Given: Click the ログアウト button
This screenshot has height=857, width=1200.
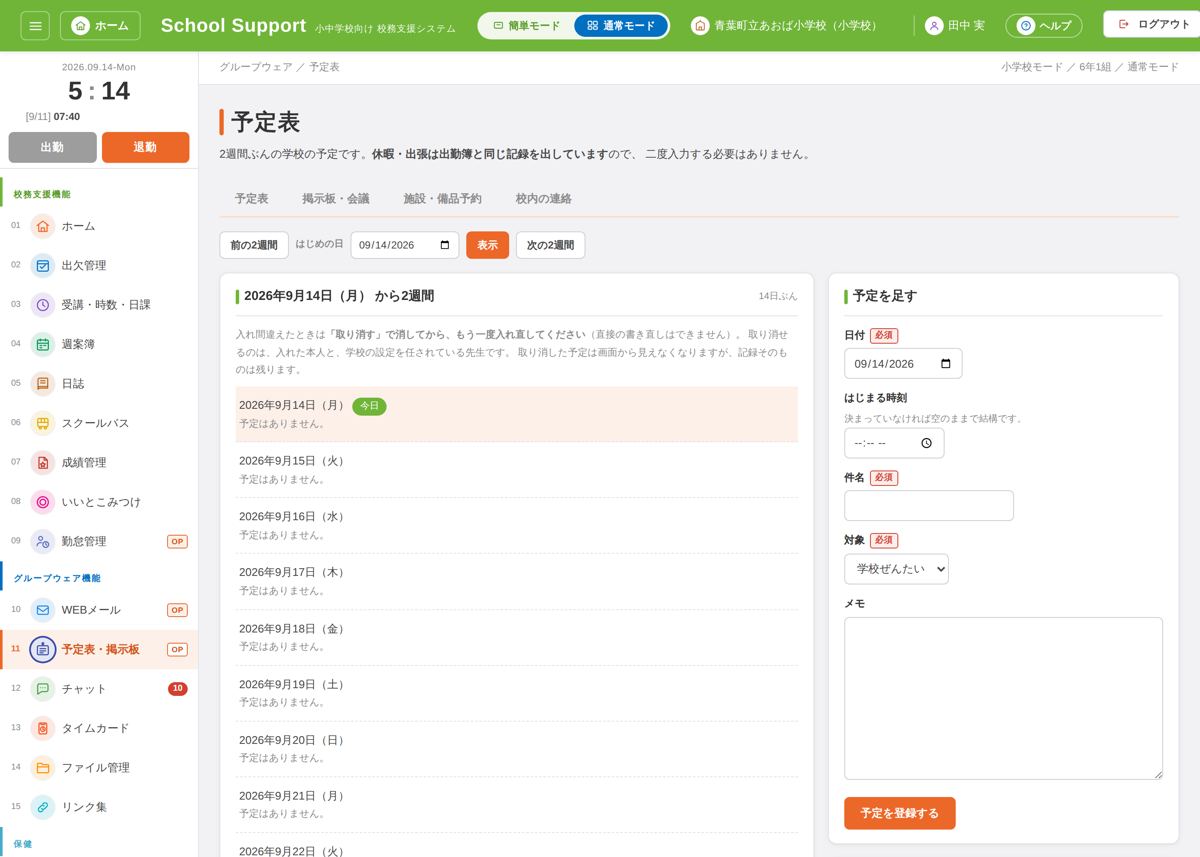Looking at the screenshot, I should (x=1154, y=24).
